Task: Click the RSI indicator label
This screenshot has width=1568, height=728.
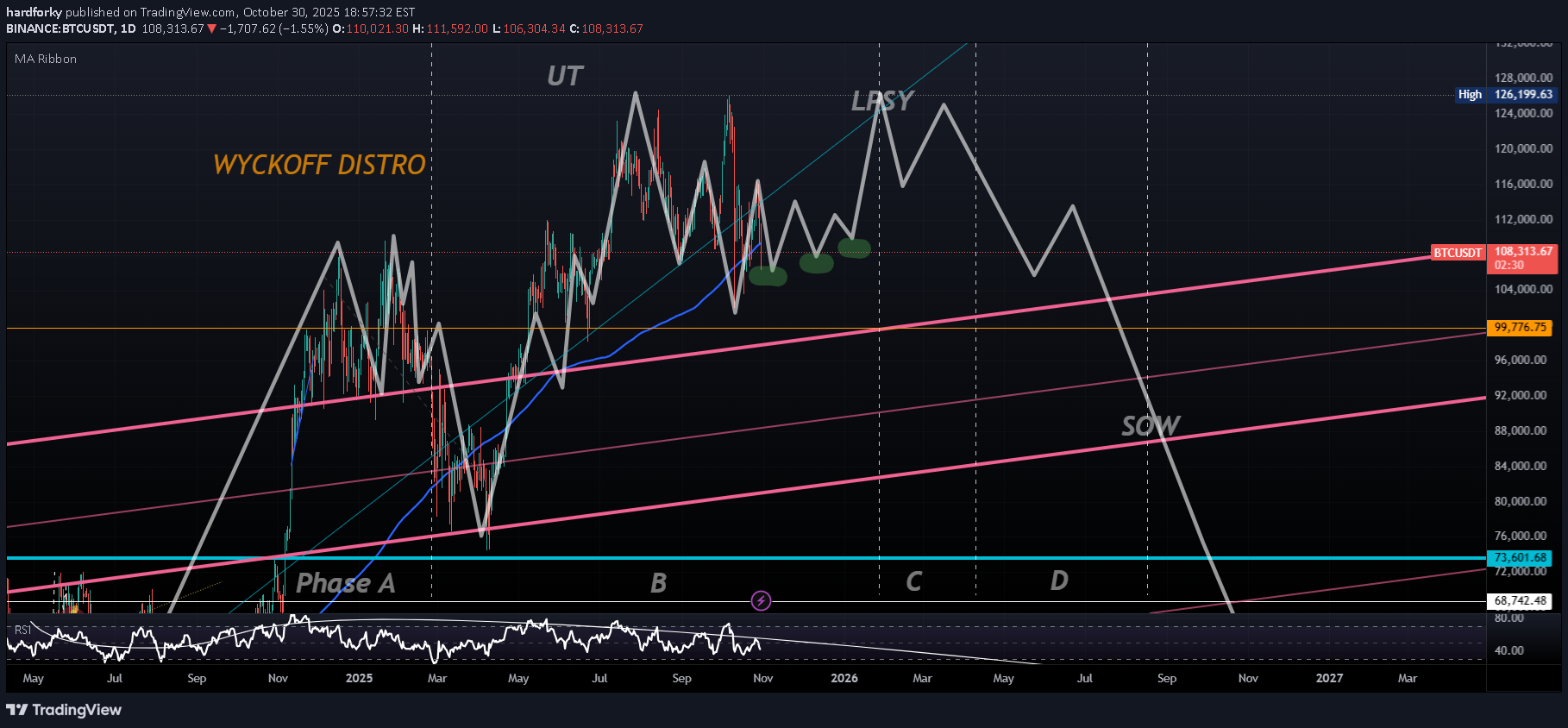Action: click(22, 630)
